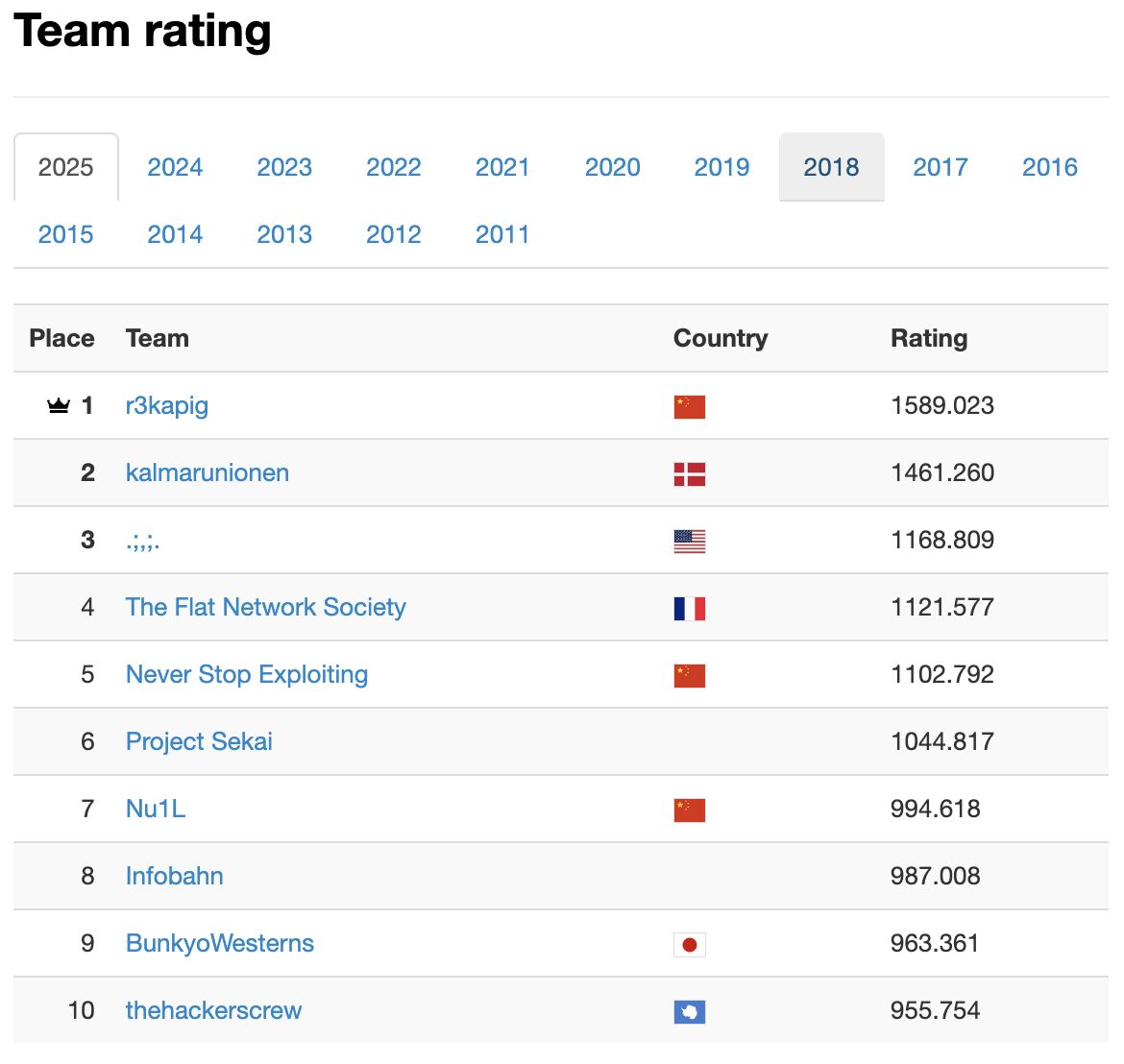Open the Project Sekai team page
This screenshot has width=1124, height=1064.
(x=199, y=741)
